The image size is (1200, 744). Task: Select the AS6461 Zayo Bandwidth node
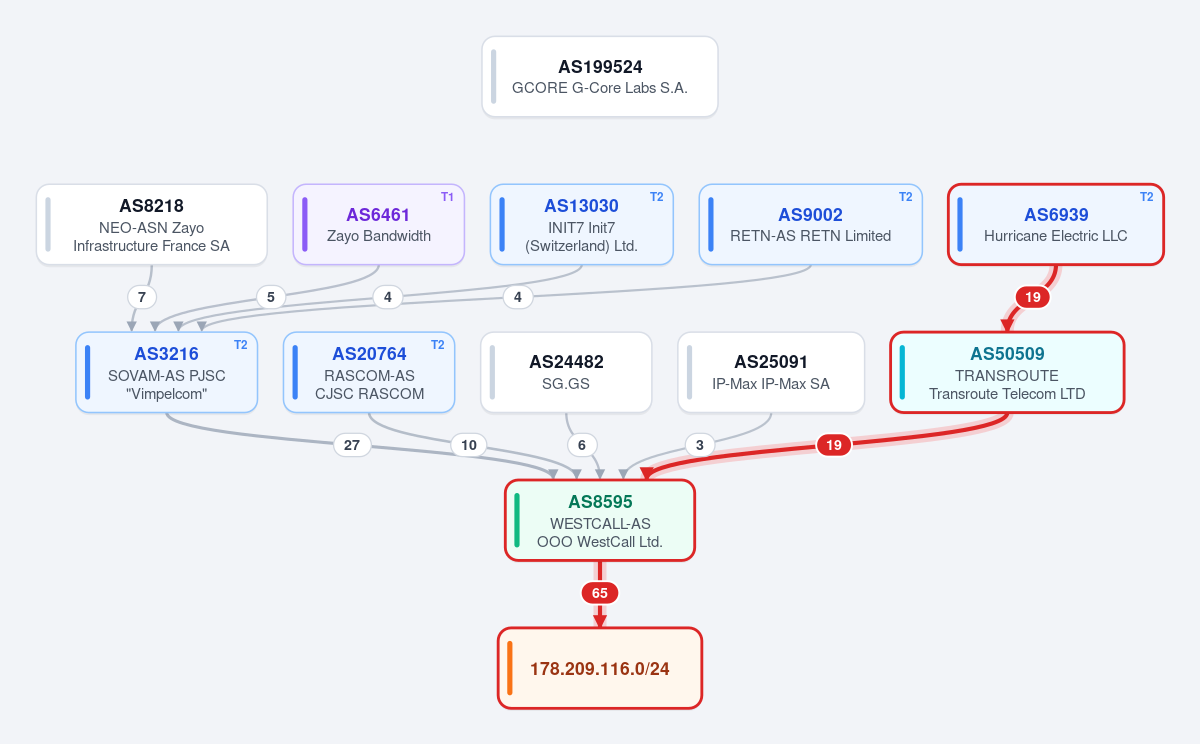coord(379,224)
